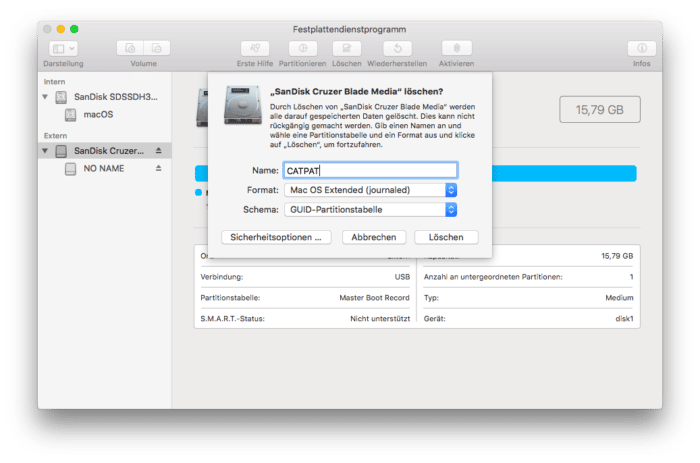700x463 pixels.
Task: Eject the SanDisk Cruzer disk
Action: click(x=158, y=151)
